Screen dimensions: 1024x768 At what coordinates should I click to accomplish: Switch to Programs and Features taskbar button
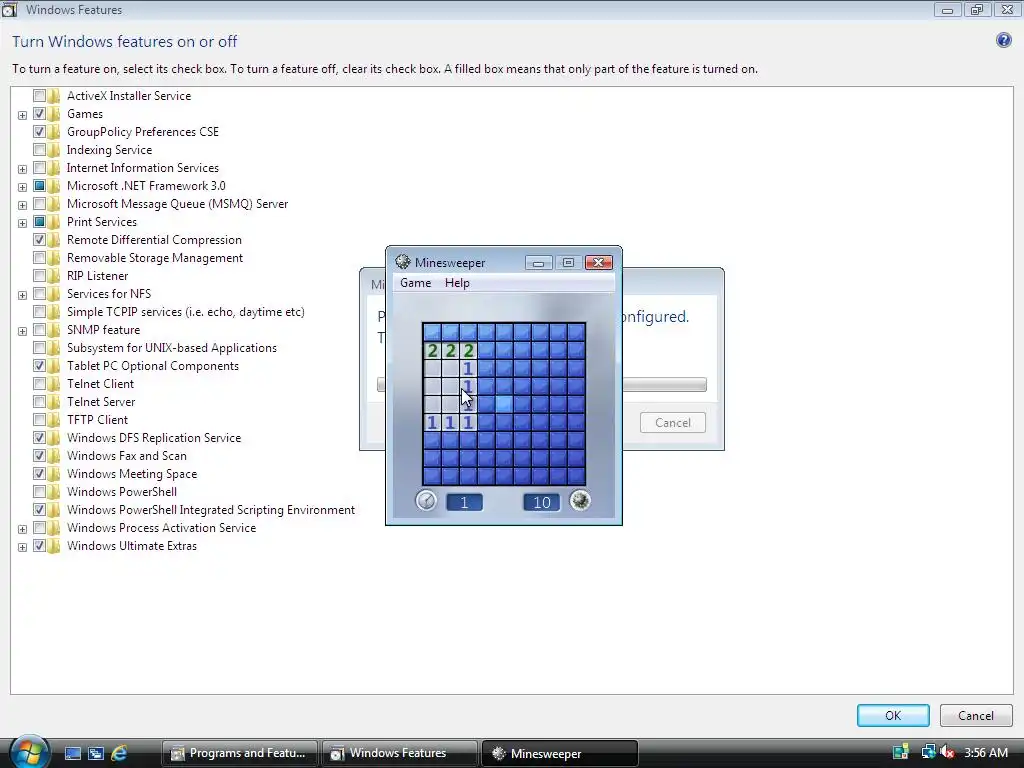click(240, 753)
